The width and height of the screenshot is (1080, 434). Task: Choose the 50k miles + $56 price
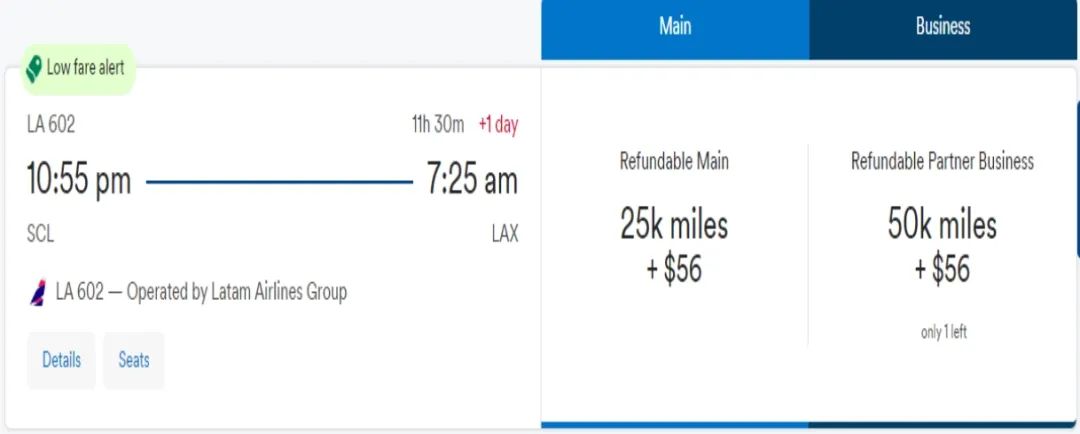tap(942, 246)
